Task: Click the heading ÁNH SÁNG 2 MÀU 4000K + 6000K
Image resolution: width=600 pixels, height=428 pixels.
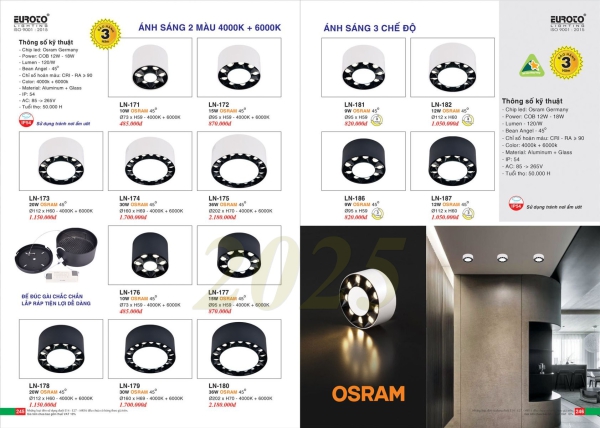Action: [210, 28]
